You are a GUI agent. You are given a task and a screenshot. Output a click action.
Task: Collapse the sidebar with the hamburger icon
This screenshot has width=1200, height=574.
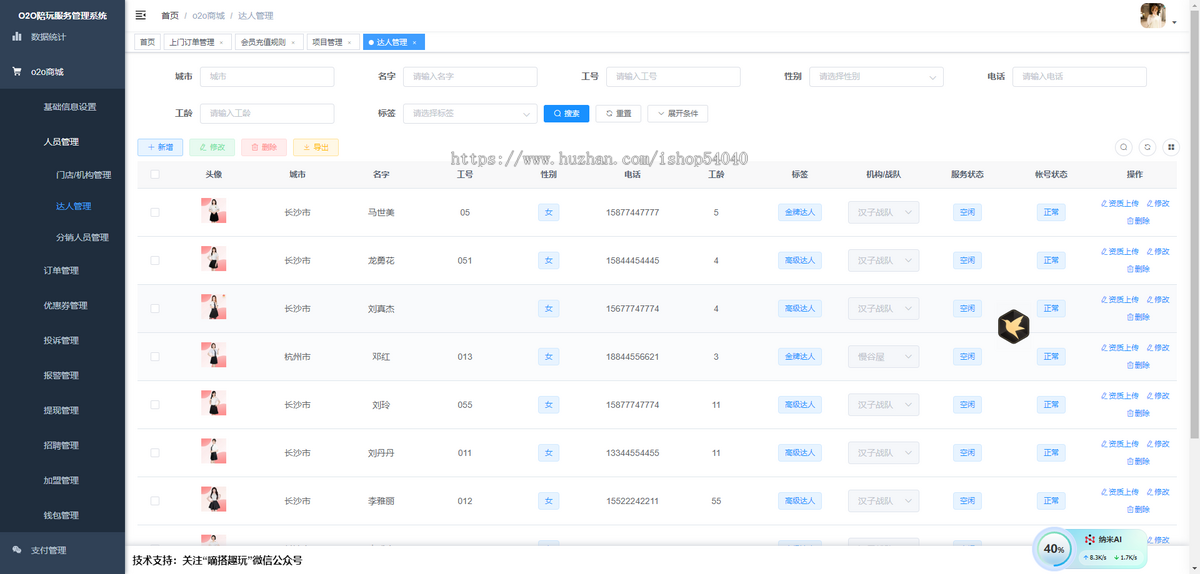point(140,15)
